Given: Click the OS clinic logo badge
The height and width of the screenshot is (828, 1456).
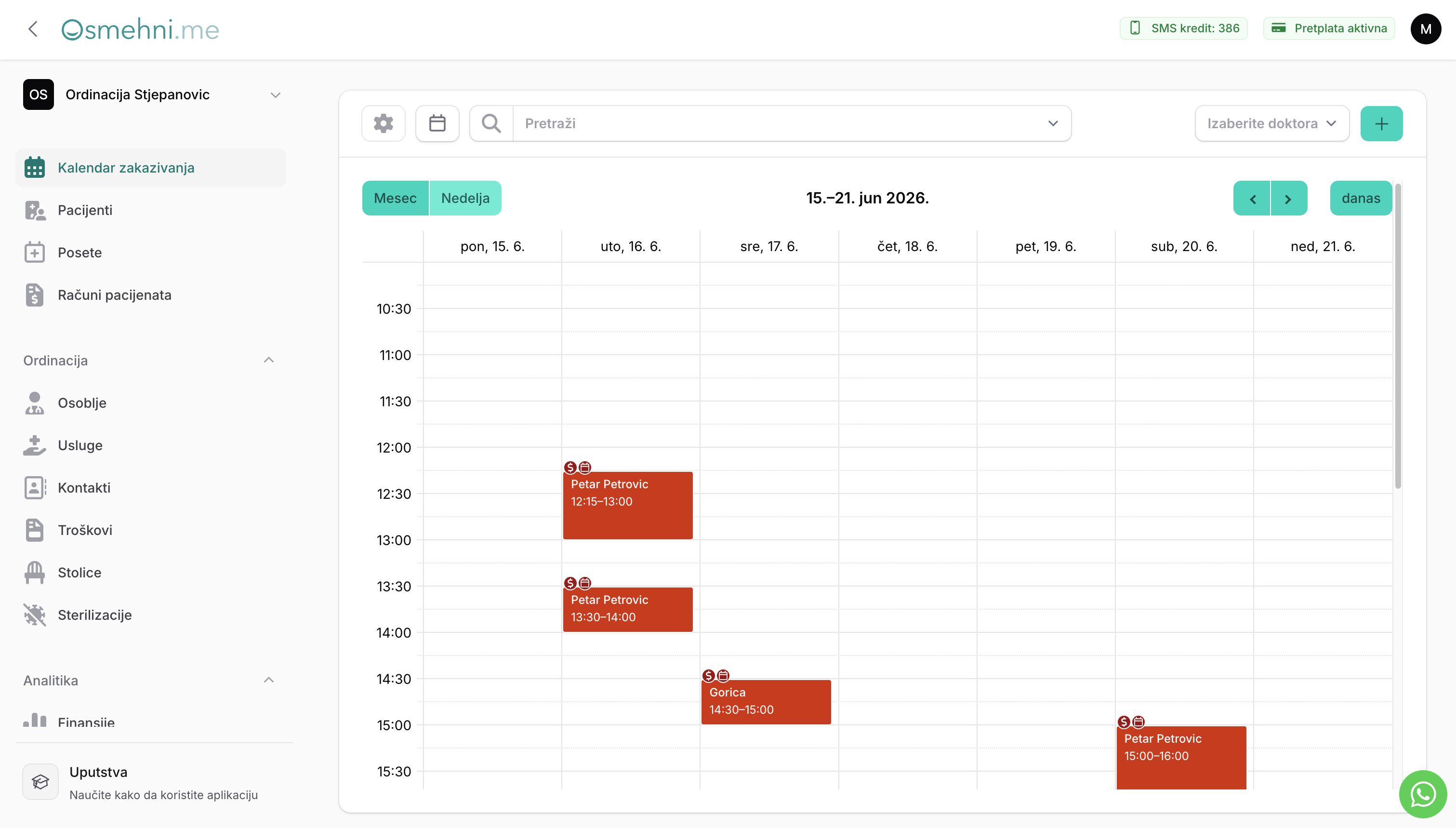Looking at the screenshot, I should [x=38, y=94].
